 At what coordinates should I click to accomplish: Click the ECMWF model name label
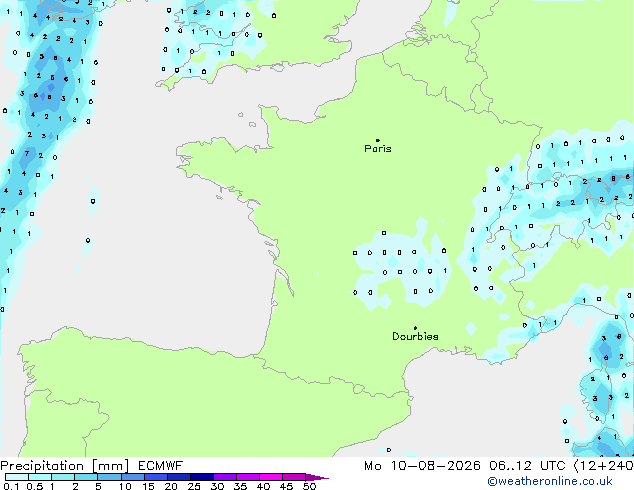coord(161,466)
